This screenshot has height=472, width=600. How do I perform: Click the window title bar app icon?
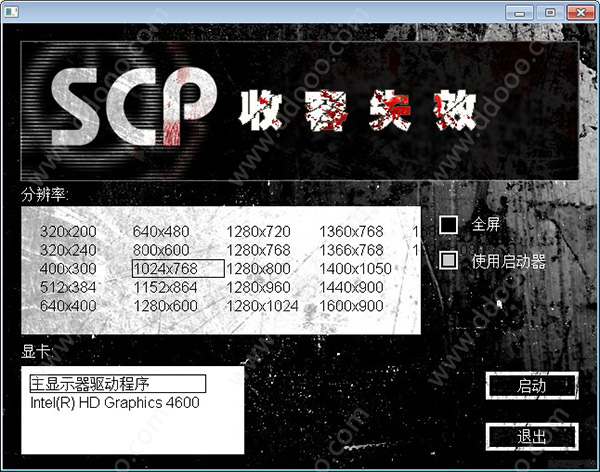(11, 12)
